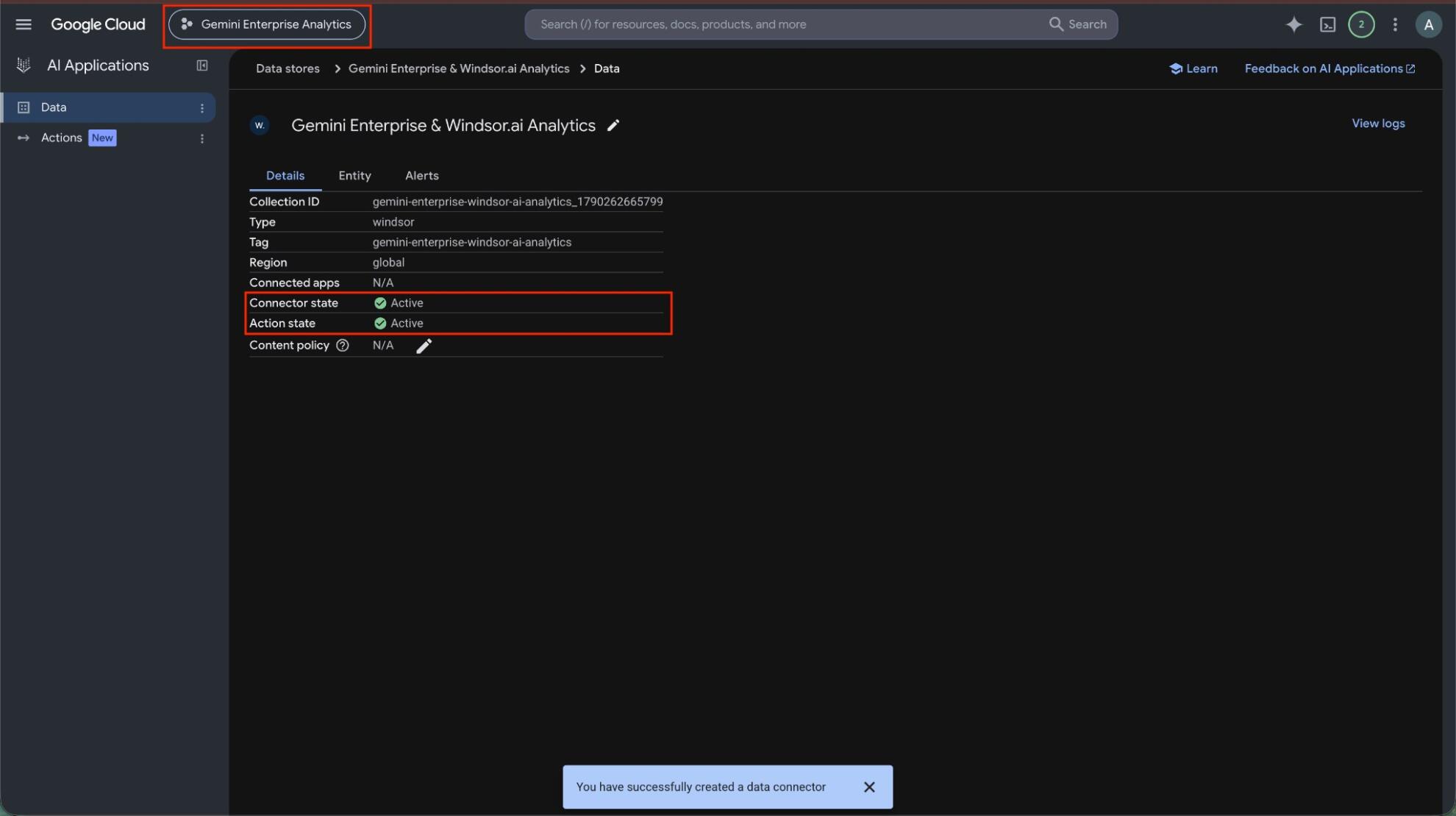Collapse sidebar with the panel toggle icon
Screen dimensions: 1456x816
(202, 65)
